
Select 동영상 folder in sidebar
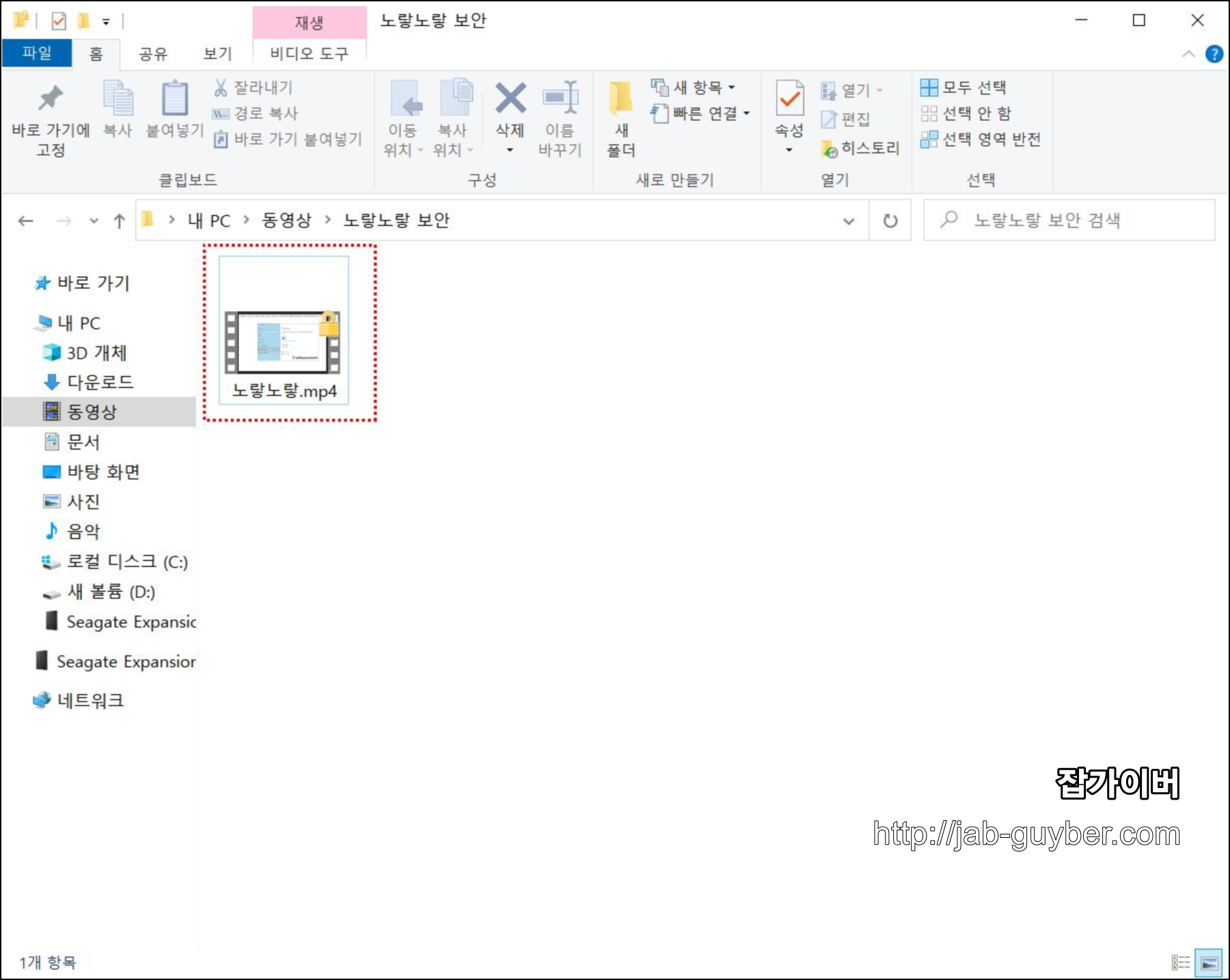coord(100,411)
